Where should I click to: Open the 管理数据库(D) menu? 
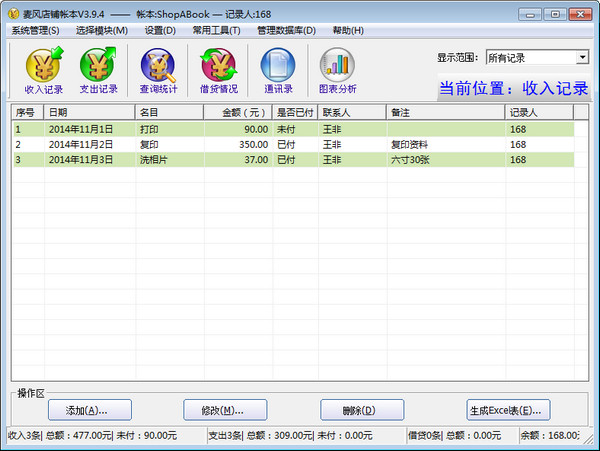point(286,31)
